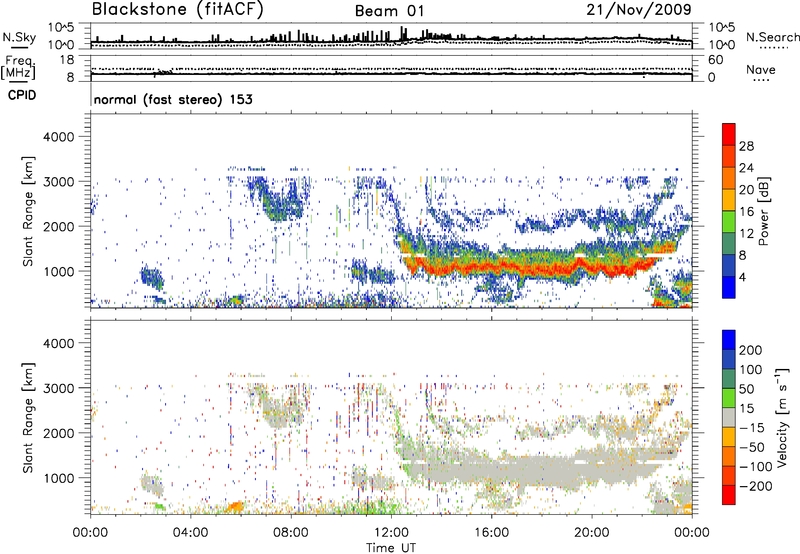Screen dimensions: 800x554
Task: Click the '16' power colorbar tick
Action: pyautogui.click(x=746, y=212)
